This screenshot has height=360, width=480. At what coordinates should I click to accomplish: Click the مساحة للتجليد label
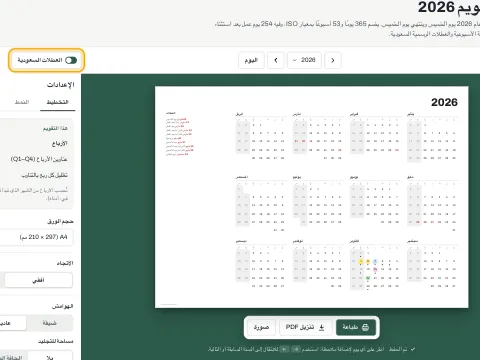[x=56, y=341]
